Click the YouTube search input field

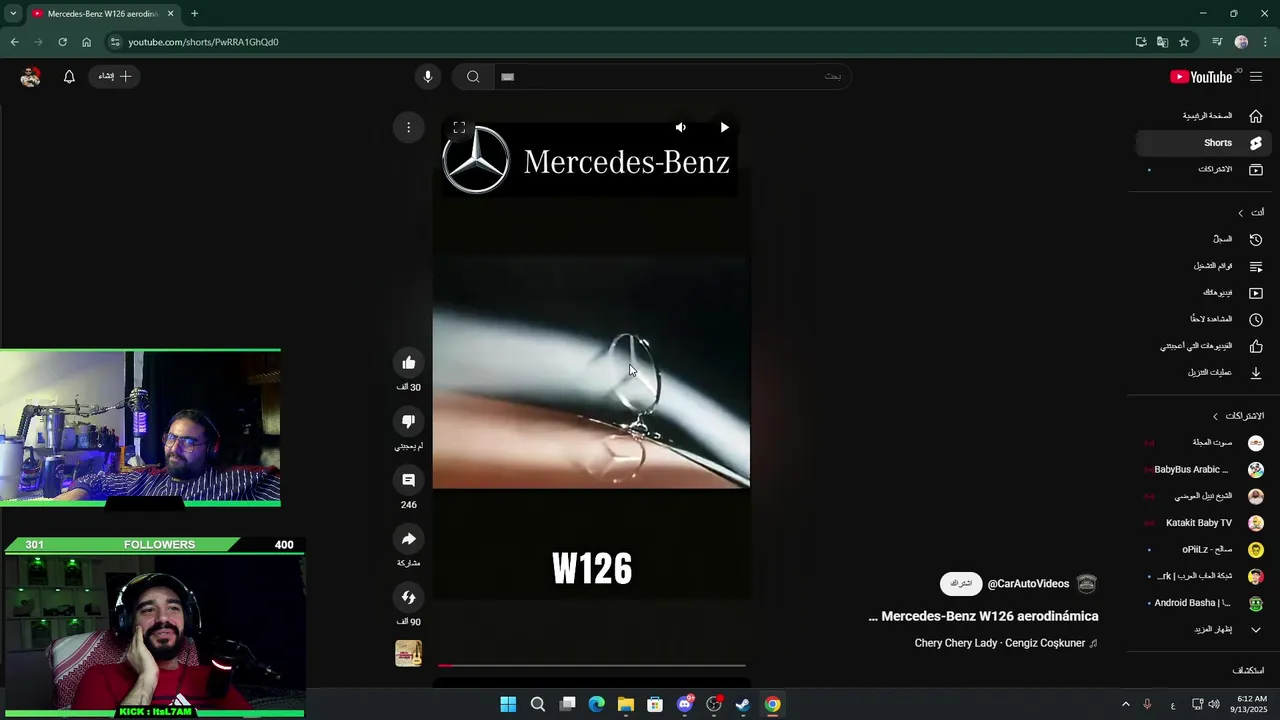coord(672,77)
